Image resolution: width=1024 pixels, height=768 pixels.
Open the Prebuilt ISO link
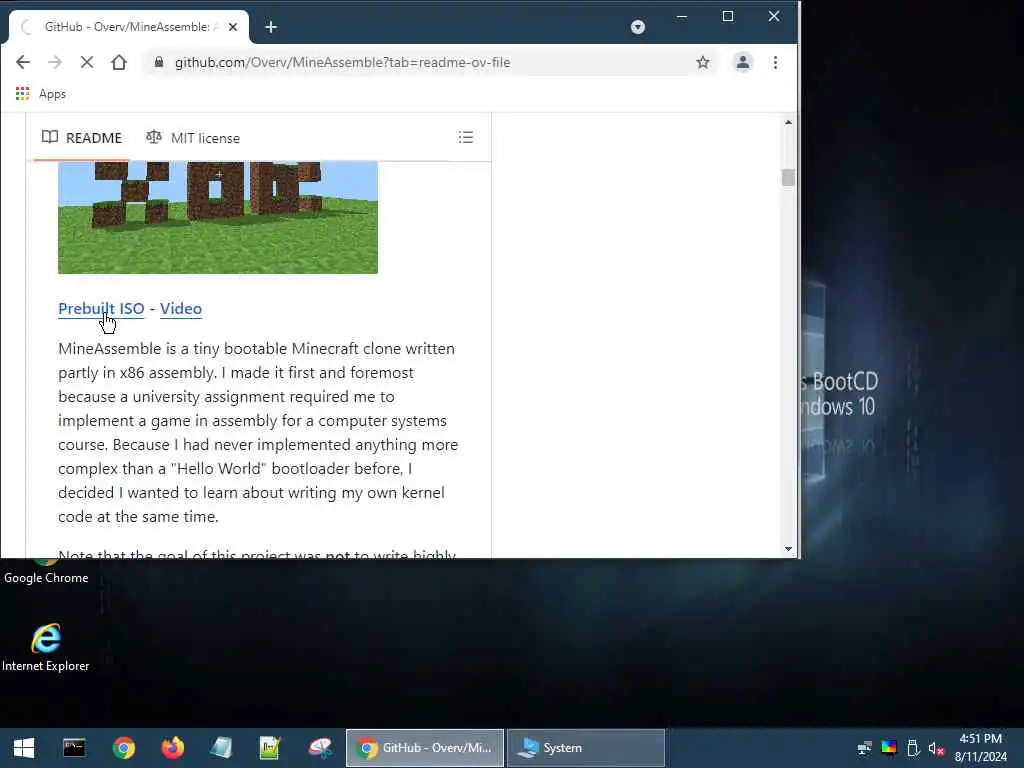(x=101, y=308)
